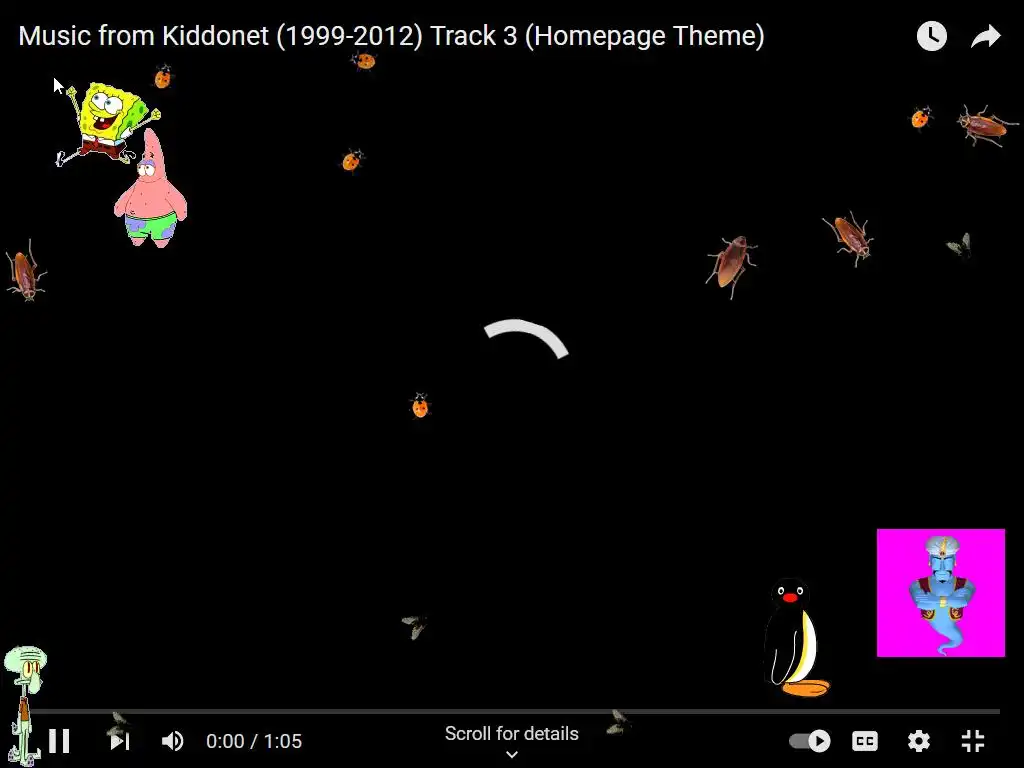
Task: Click the Patrick Star character
Action: tap(151, 187)
